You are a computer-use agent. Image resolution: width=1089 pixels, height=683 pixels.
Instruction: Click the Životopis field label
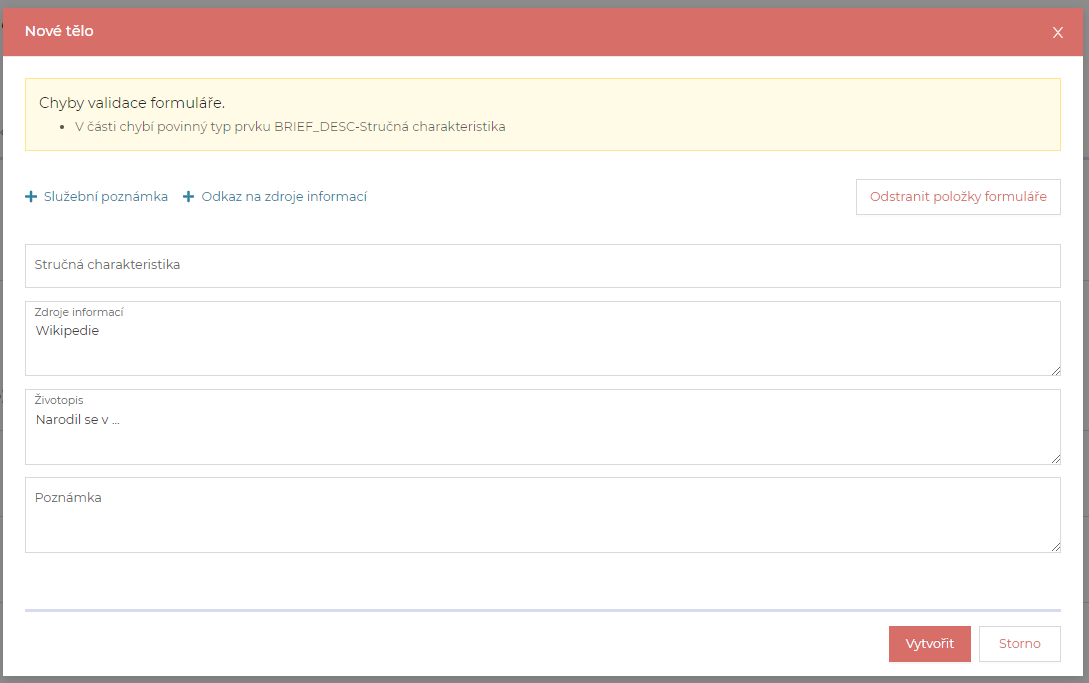point(59,400)
